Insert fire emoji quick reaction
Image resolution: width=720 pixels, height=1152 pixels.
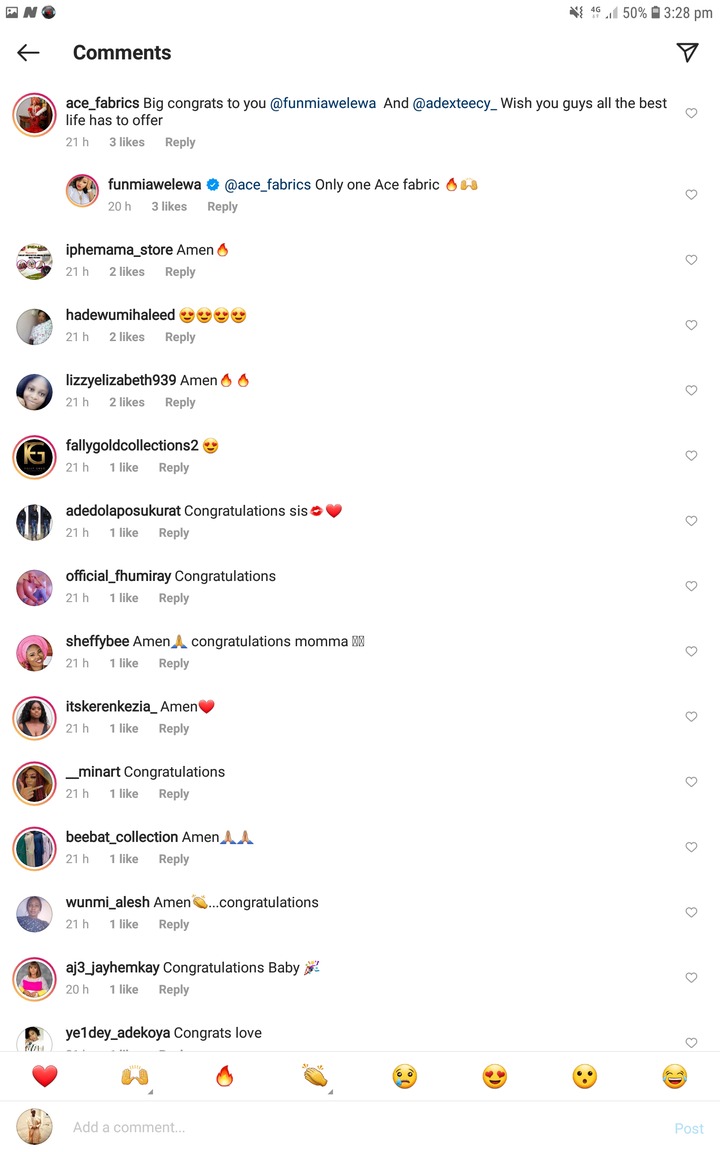[225, 1076]
